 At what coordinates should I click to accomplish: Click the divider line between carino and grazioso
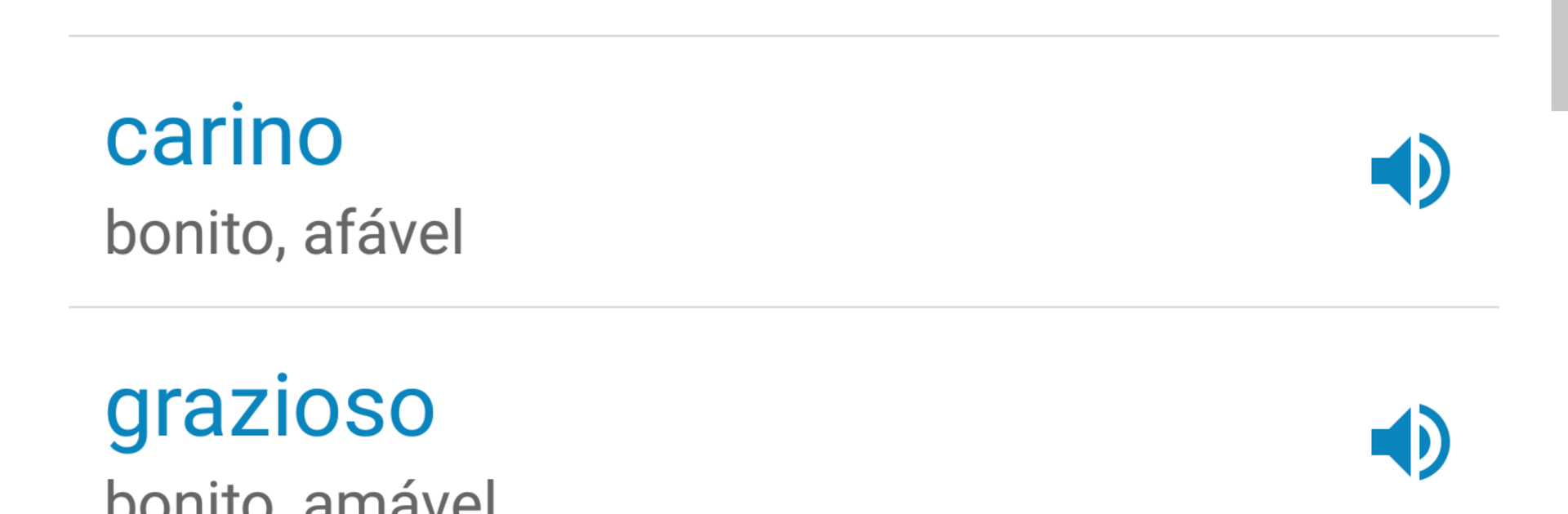tap(784, 307)
